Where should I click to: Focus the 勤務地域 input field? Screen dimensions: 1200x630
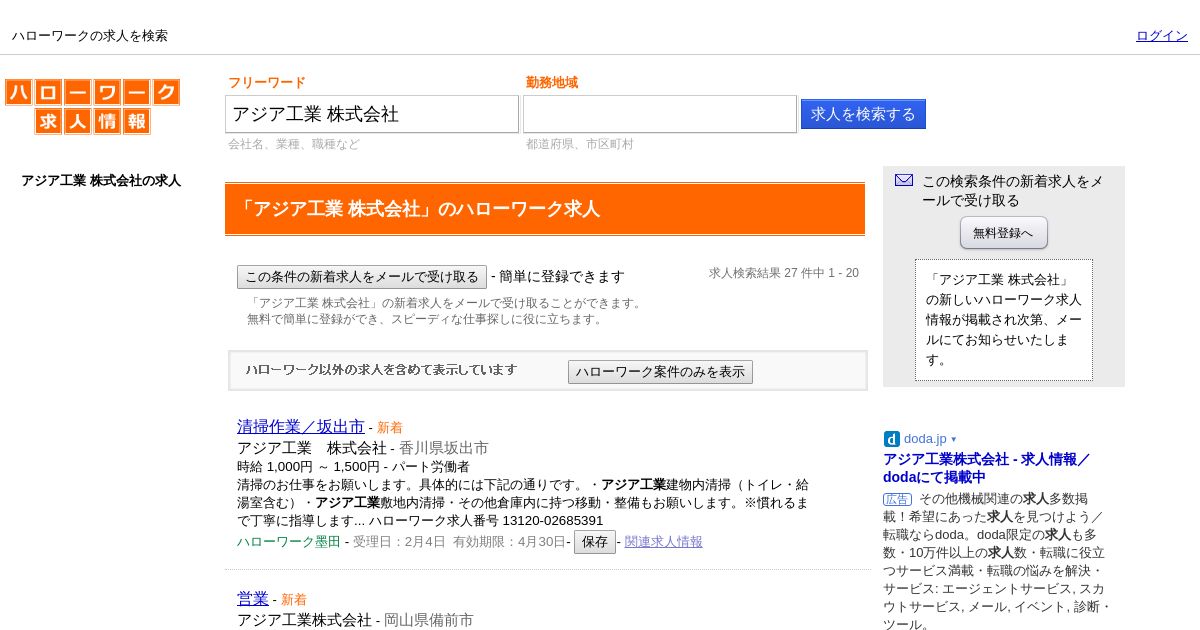660,114
